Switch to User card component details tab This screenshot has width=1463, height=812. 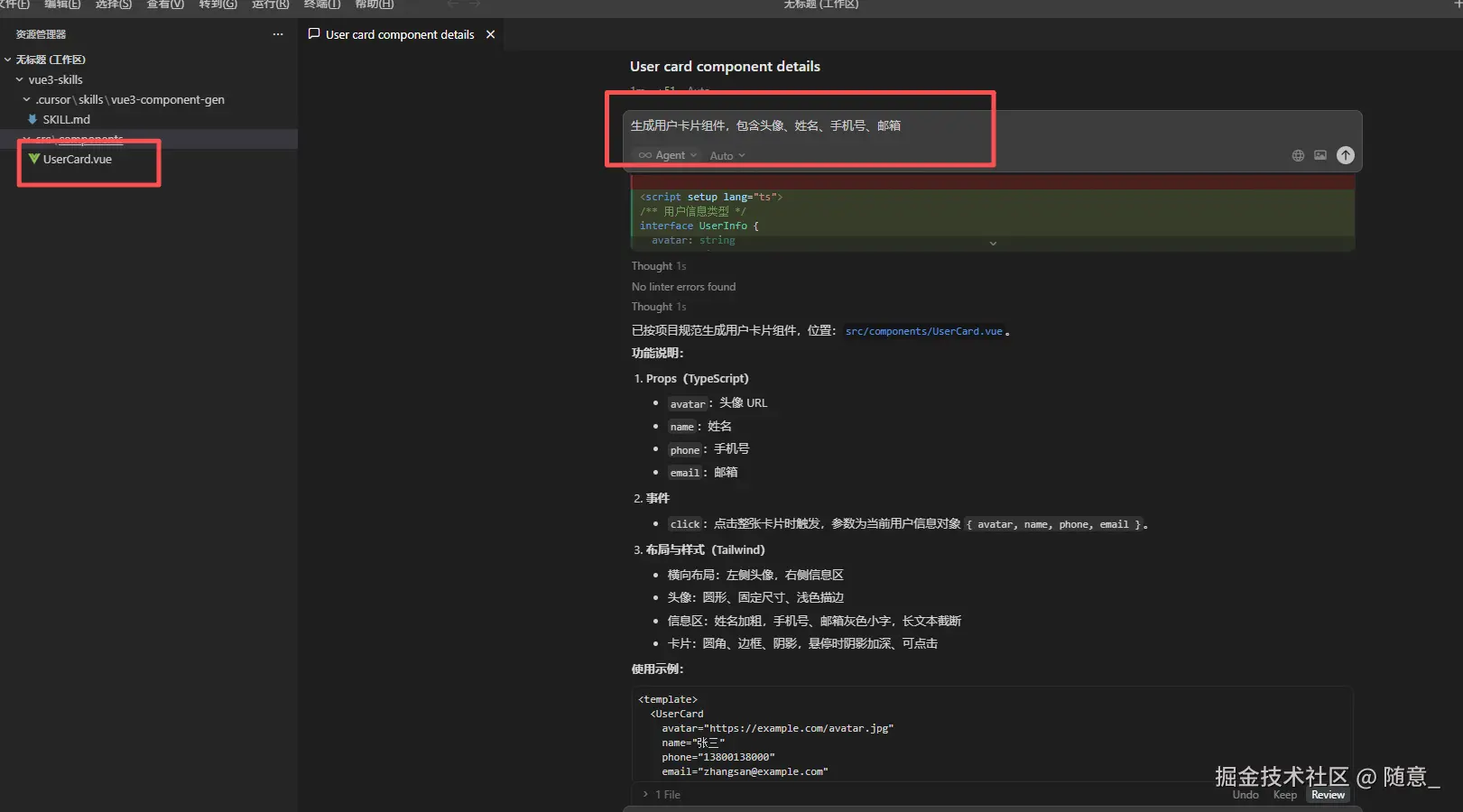click(400, 34)
